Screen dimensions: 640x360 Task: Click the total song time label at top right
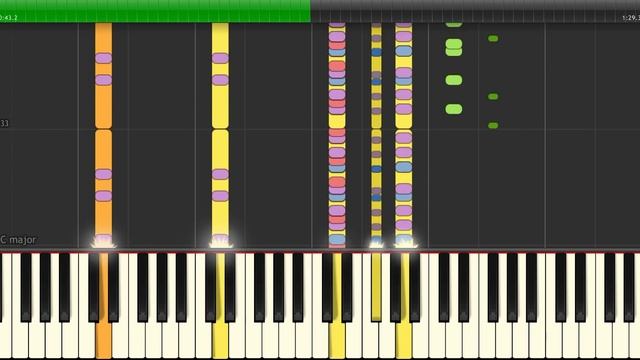click(631, 18)
